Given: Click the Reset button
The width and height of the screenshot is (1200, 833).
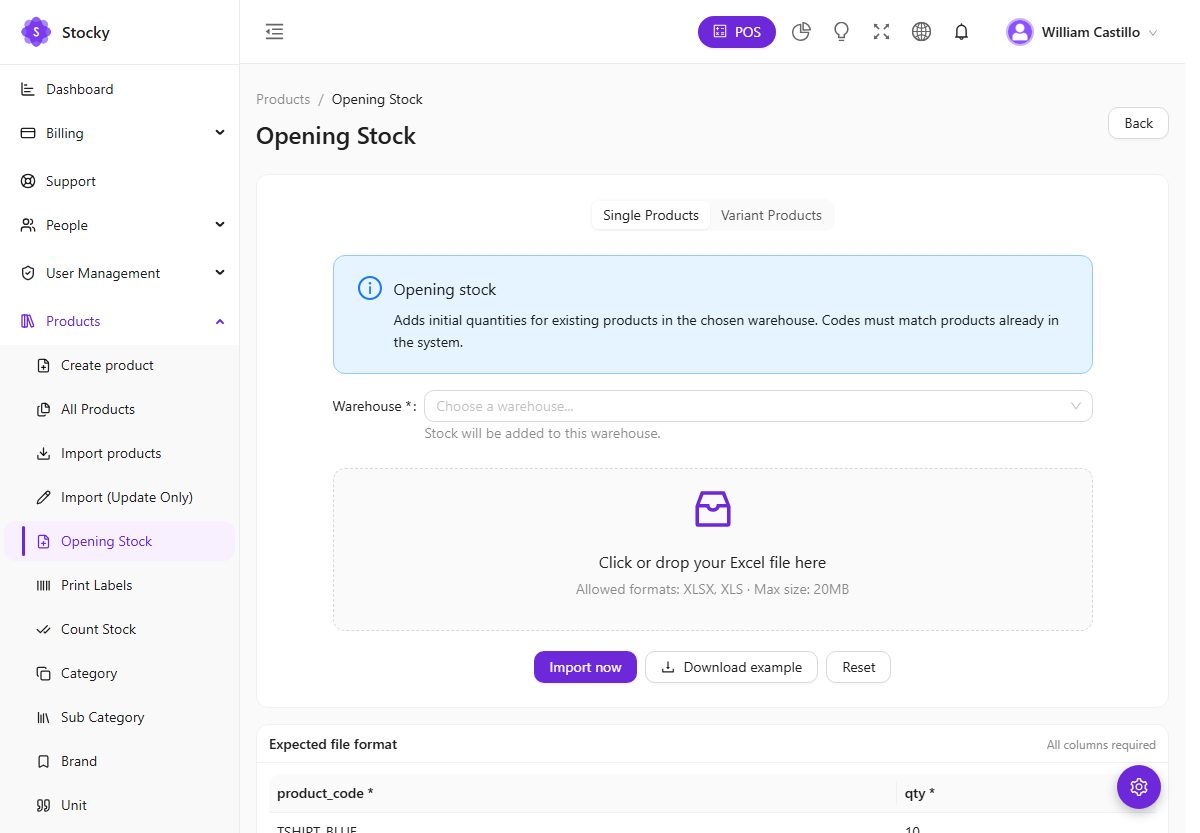Looking at the screenshot, I should click(x=858, y=667).
